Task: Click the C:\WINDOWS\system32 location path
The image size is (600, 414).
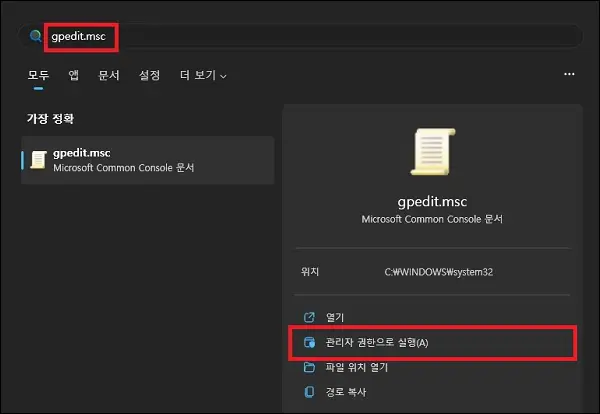Action: point(439,272)
